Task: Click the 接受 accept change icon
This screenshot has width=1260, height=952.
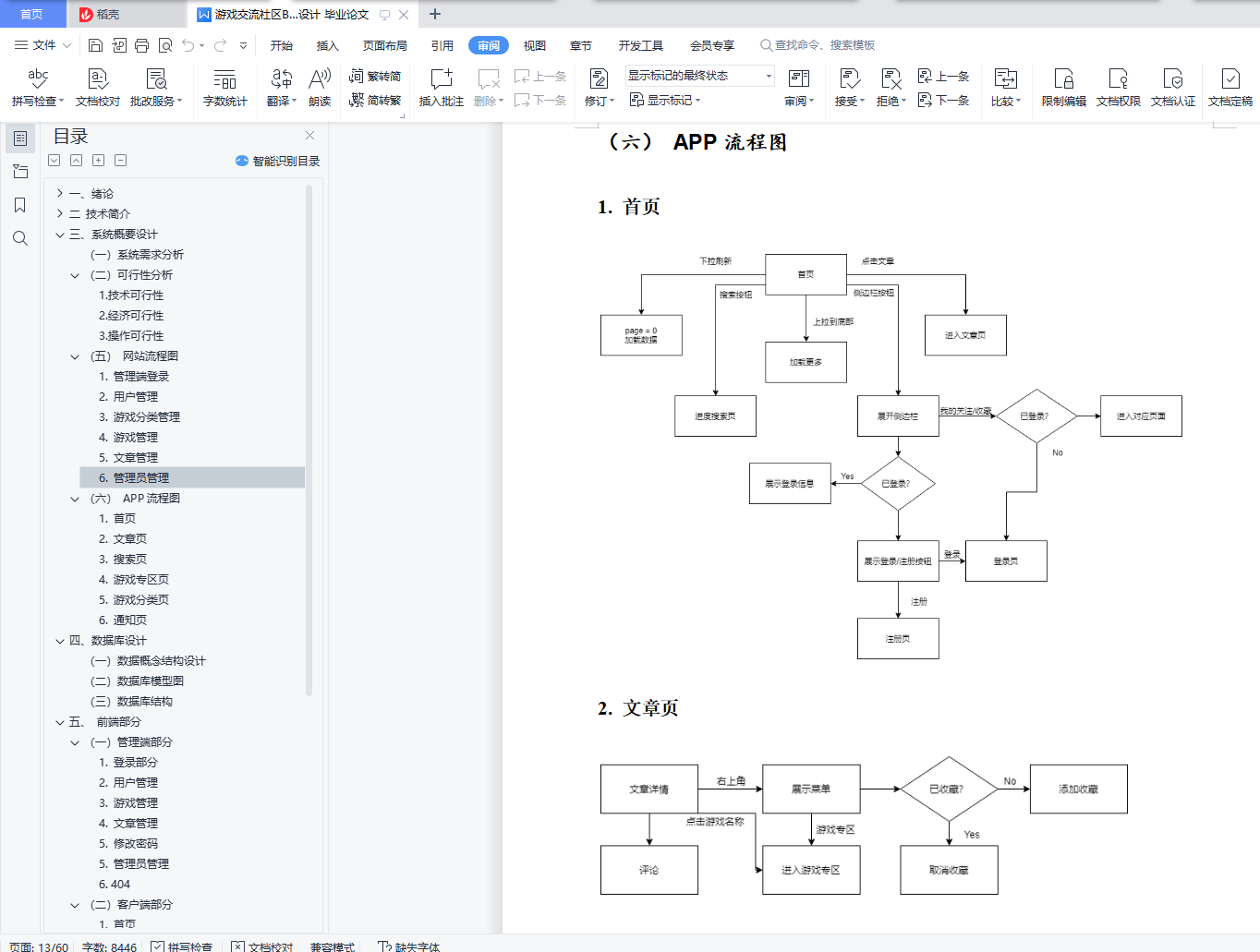Action: [850, 88]
